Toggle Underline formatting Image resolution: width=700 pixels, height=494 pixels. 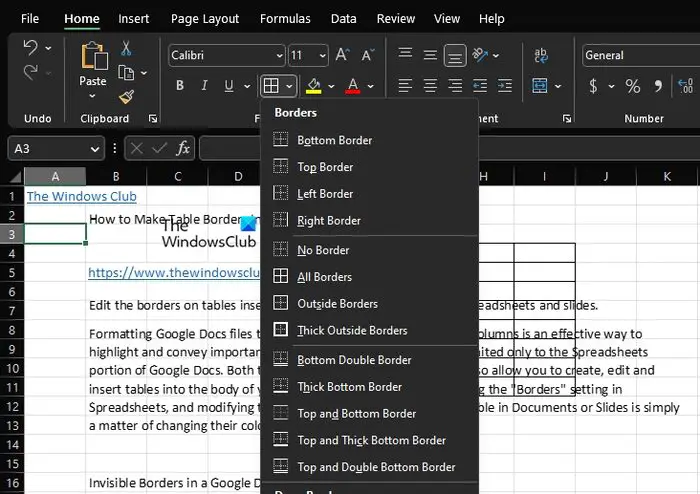229,85
